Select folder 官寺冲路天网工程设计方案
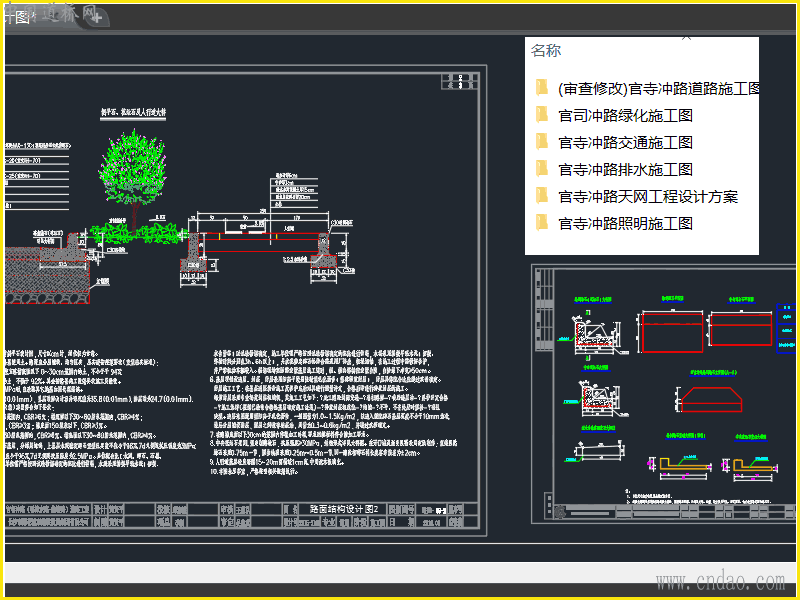 click(x=648, y=197)
